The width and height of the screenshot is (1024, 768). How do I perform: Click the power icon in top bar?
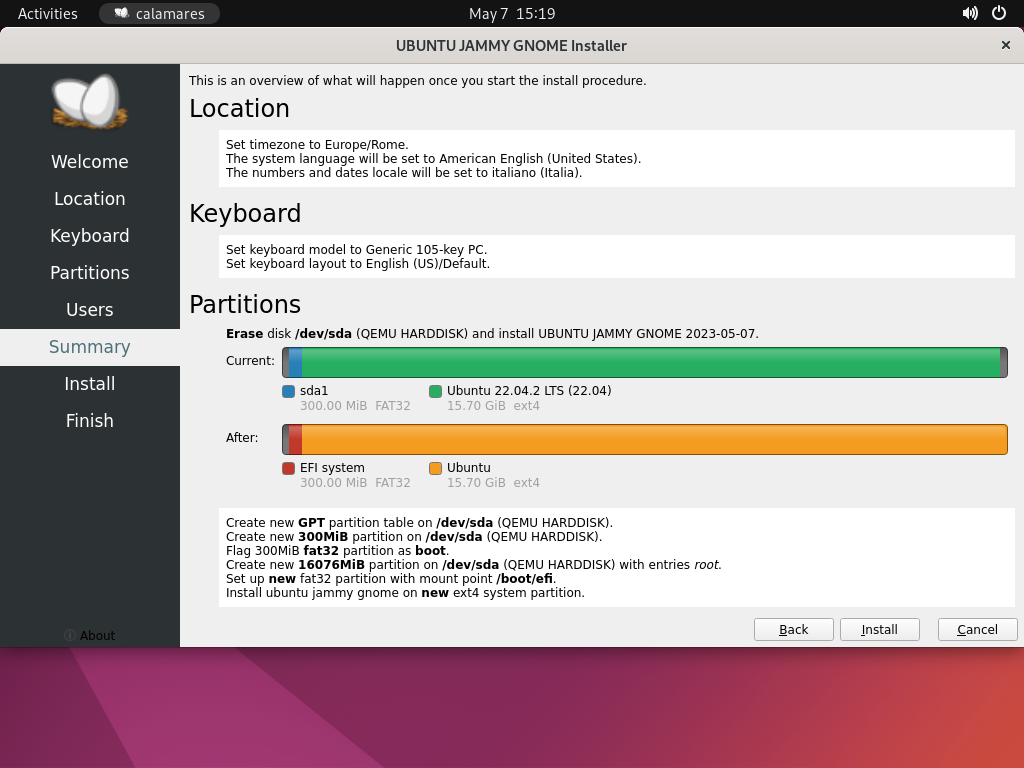point(998,14)
